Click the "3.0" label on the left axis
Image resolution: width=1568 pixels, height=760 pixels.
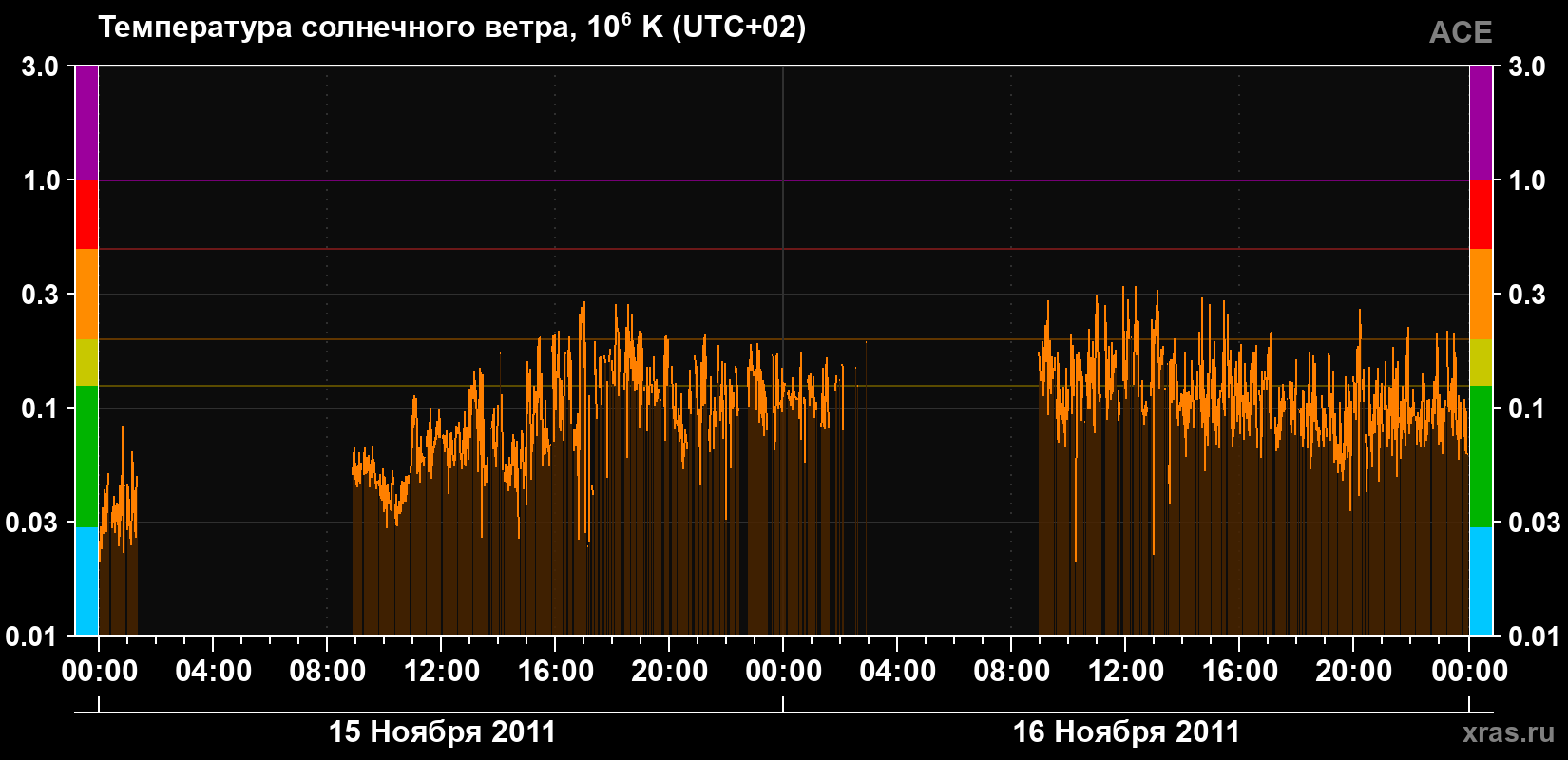(x=40, y=66)
